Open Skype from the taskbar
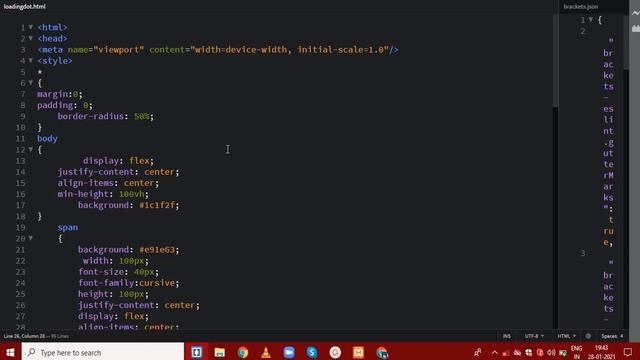The width and height of the screenshot is (640, 360). pos(312,352)
